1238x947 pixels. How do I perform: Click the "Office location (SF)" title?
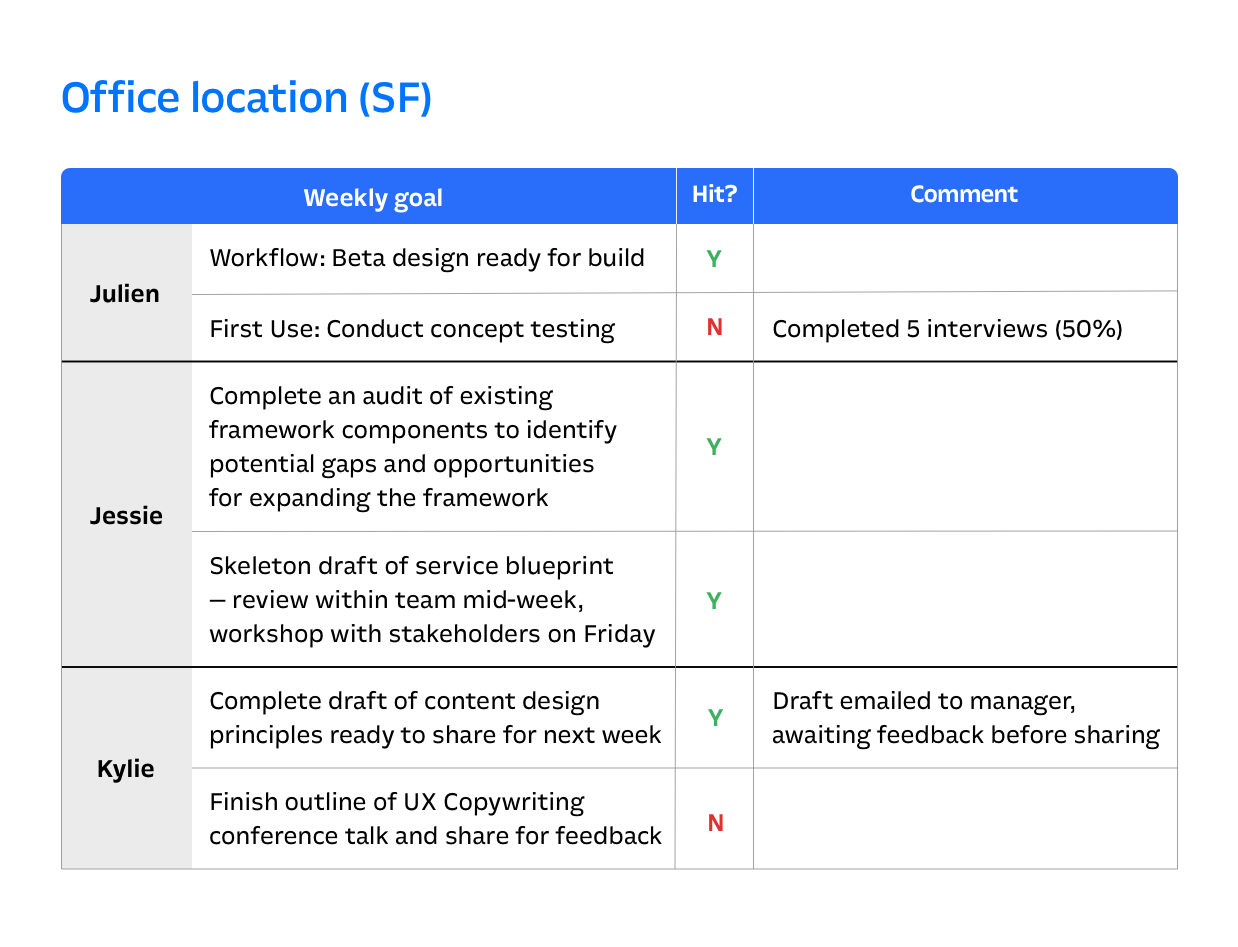pyautogui.click(x=246, y=98)
